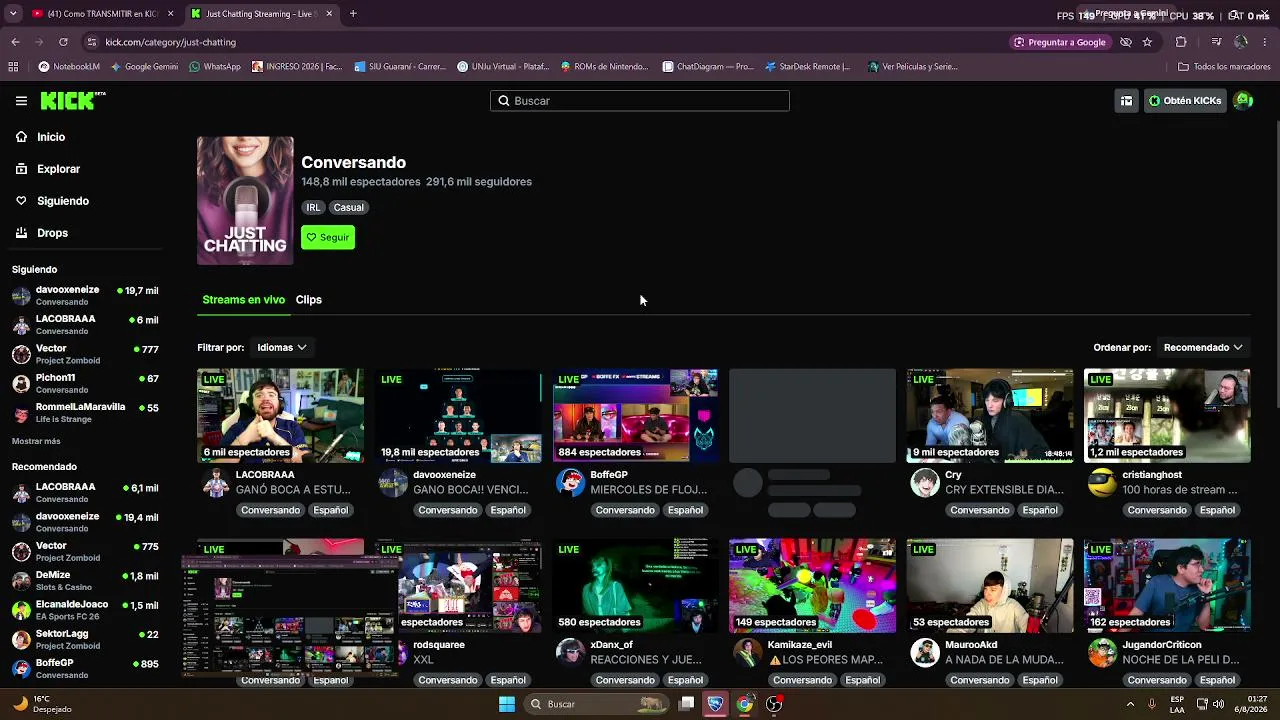Open the WhatsApp bookmark

pos(214,67)
